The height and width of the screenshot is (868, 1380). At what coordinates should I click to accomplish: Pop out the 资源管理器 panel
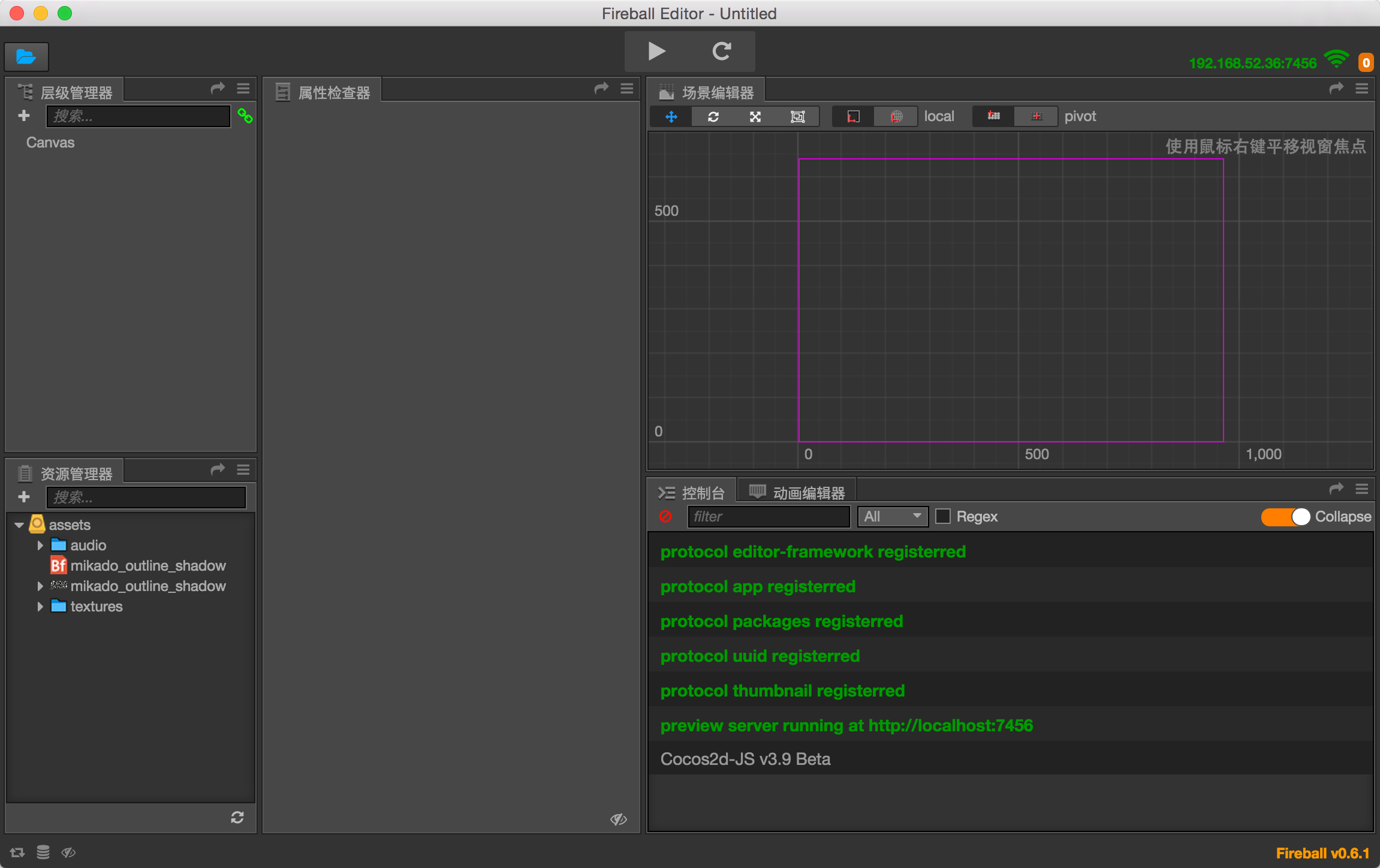tap(218, 470)
